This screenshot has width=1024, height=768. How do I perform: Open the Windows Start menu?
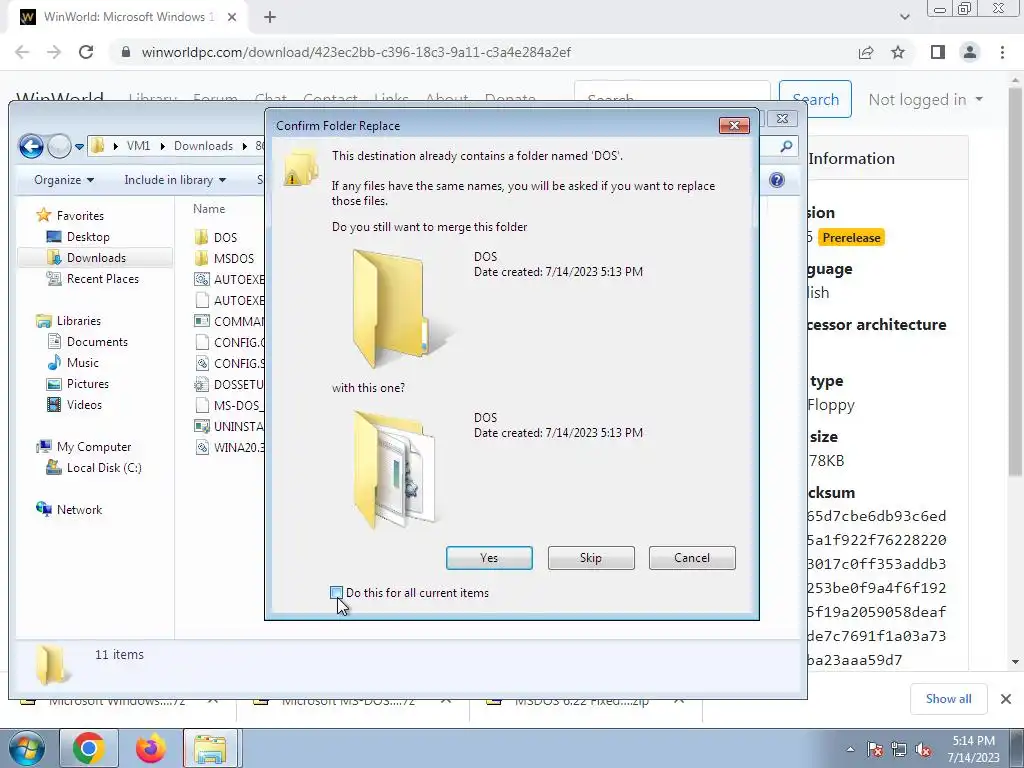(27, 748)
